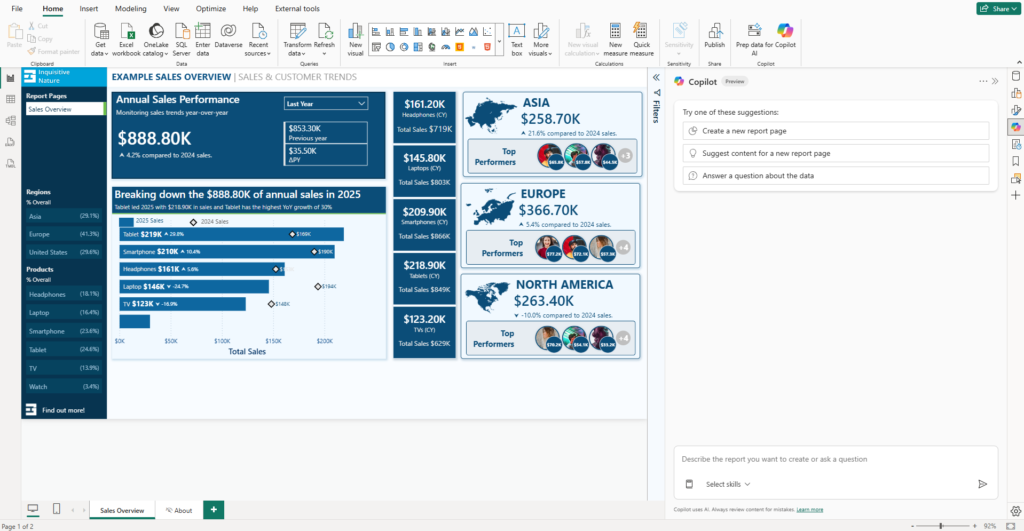
Task: Expand Recent sources list
Action: tap(258, 39)
